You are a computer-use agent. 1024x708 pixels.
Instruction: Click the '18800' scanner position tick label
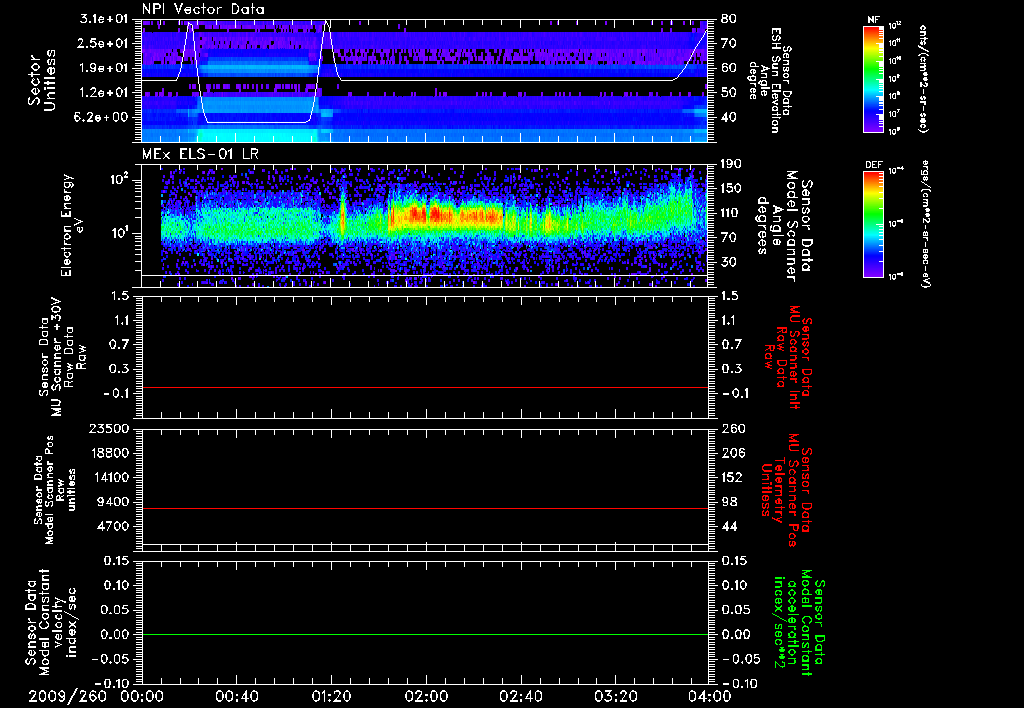click(108, 453)
